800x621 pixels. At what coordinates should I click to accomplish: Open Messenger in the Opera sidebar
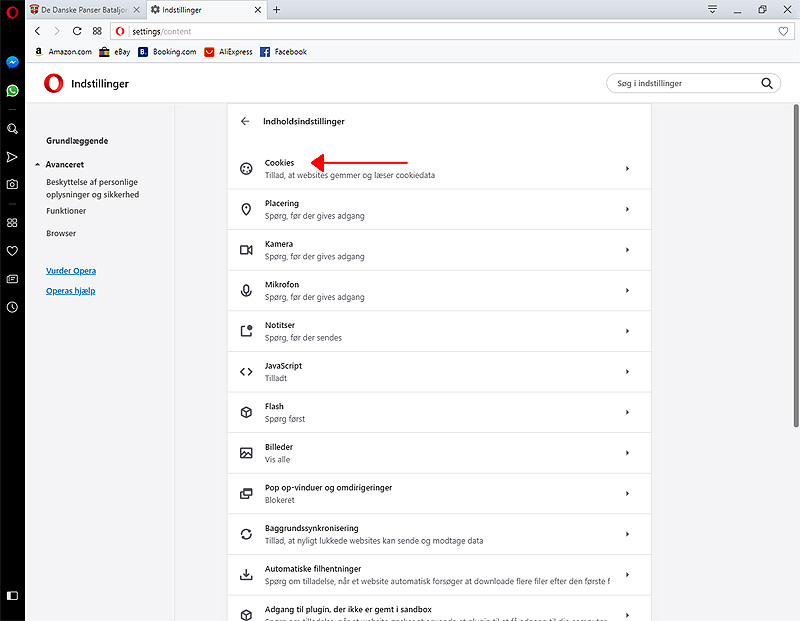[12, 62]
